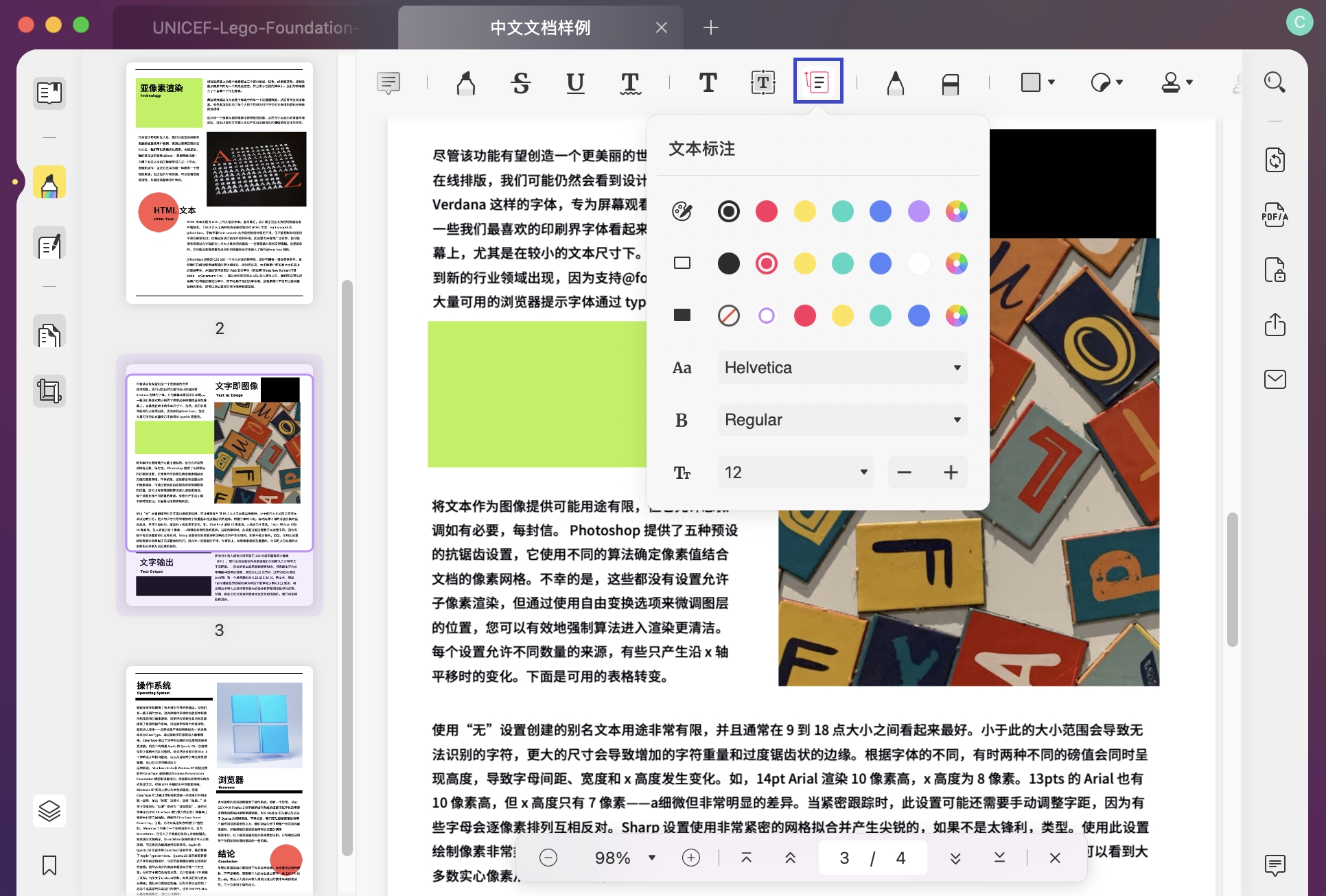Switch to UNICEF-Lego-Foundation tab
The height and width of the screenshot is (896, 1326).
pos(254,27)
